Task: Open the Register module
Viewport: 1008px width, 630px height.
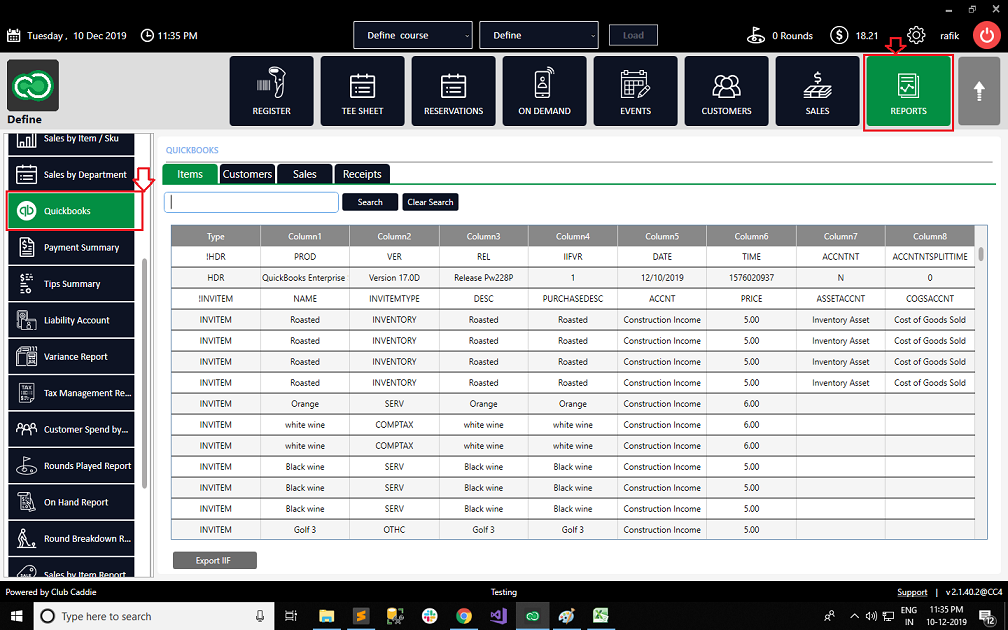Action: click(x=271, y=91)
